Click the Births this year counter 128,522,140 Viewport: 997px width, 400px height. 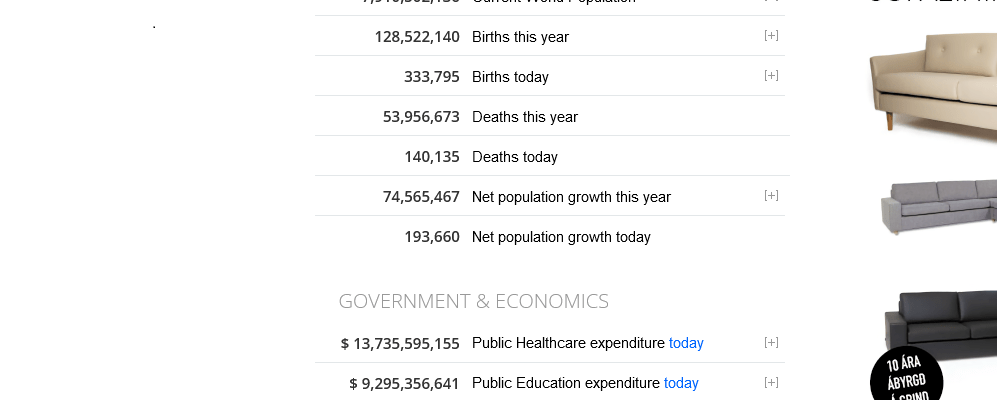(417, 37)
